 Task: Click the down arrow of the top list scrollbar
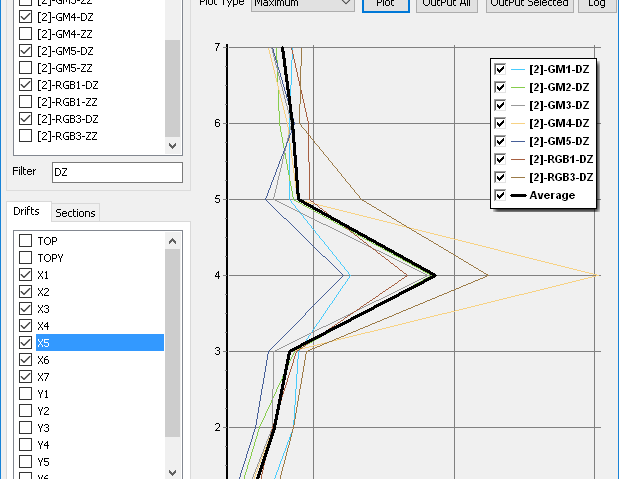pos(173,146)
